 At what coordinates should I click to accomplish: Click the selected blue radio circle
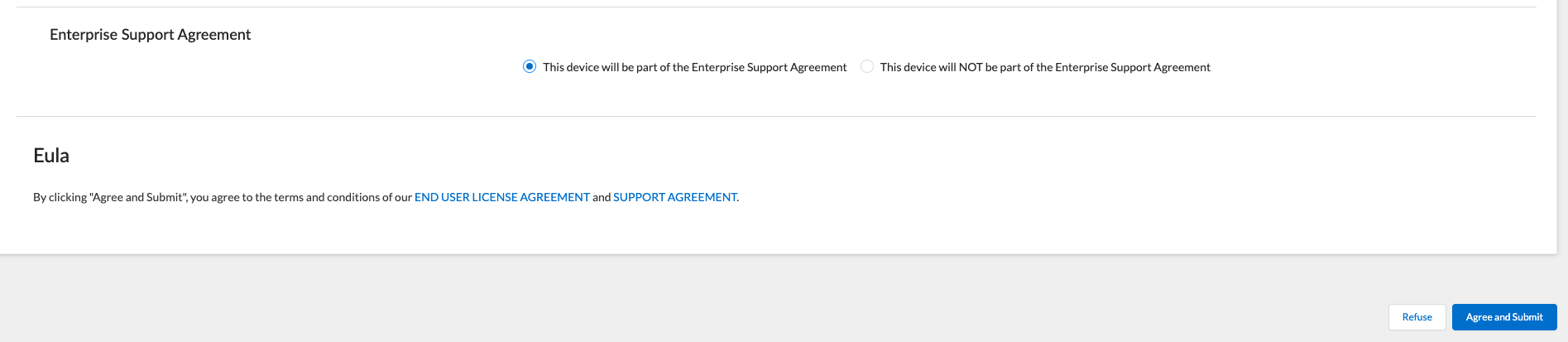pyautogui.click(x=530, y=67)
